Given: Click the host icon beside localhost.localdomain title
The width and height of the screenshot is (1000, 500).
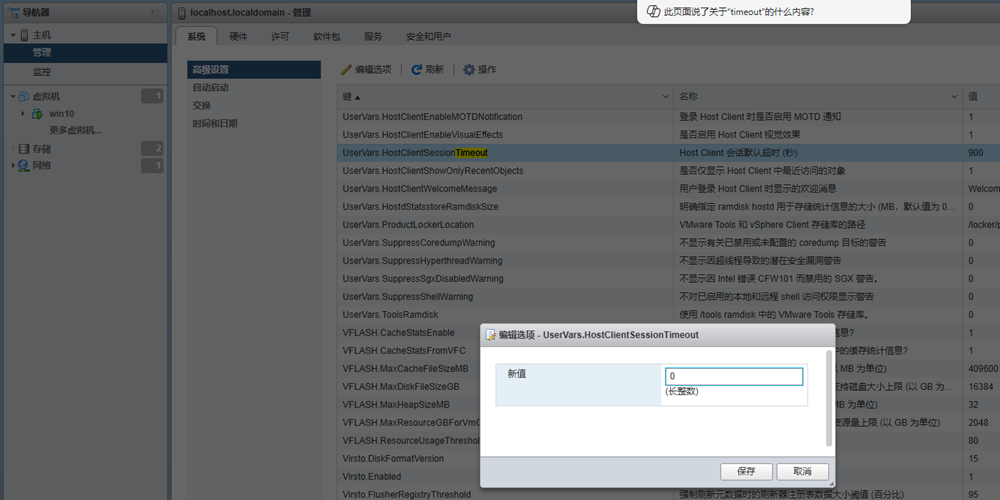Looking at the screenshot, I should tap(182, 13).
